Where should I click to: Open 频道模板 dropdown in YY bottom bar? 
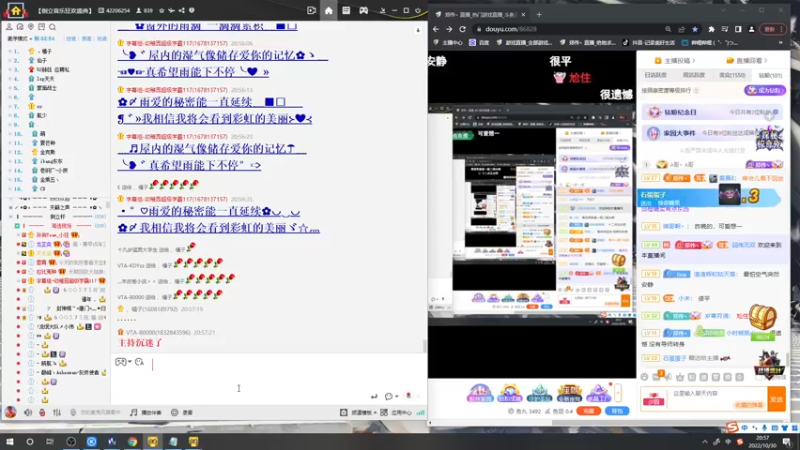[x=359, y=412]
